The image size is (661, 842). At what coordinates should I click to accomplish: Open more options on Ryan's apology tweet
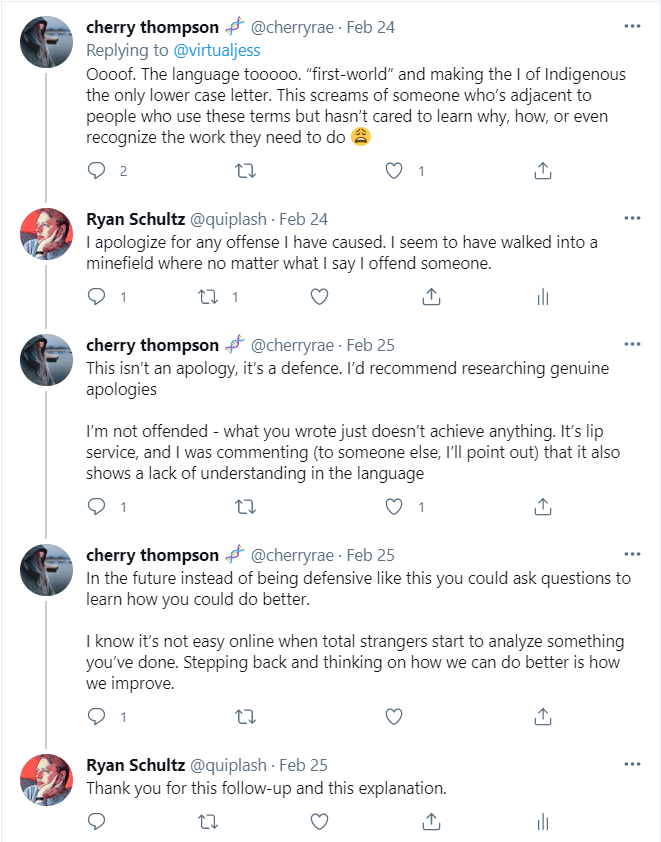pyautogui.click(x=632, y=218)
